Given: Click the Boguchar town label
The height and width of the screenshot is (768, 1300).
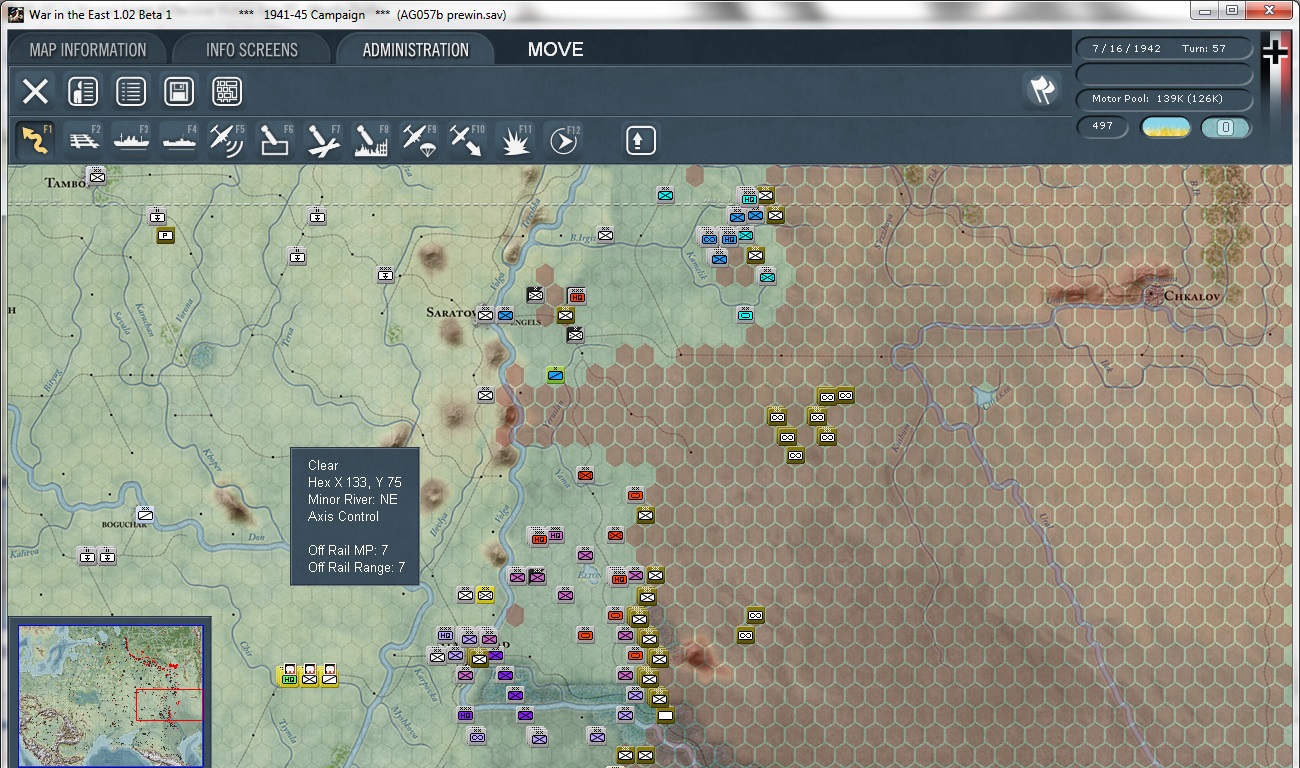Looking at the screenshot, I should click(x=125, y=523).
